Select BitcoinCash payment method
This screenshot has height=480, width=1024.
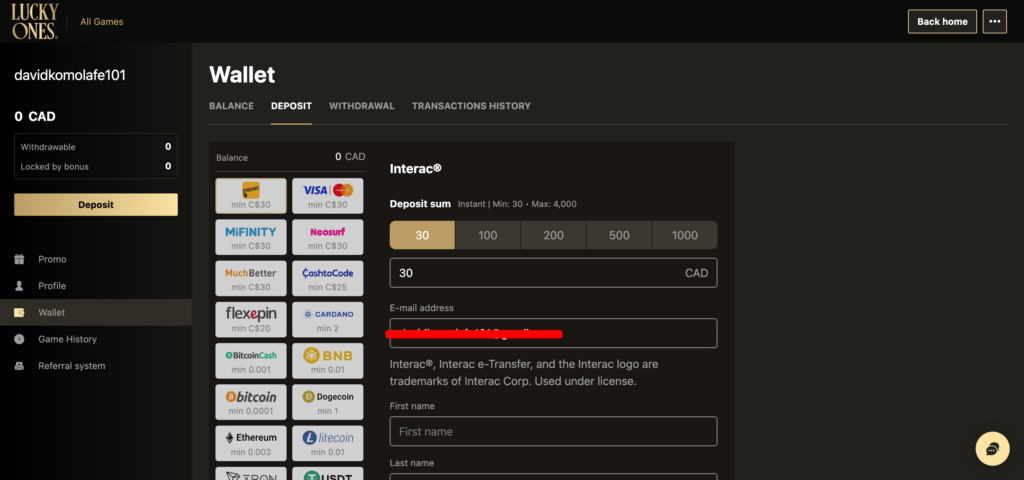pyautogui.click(x=251, y=361)
